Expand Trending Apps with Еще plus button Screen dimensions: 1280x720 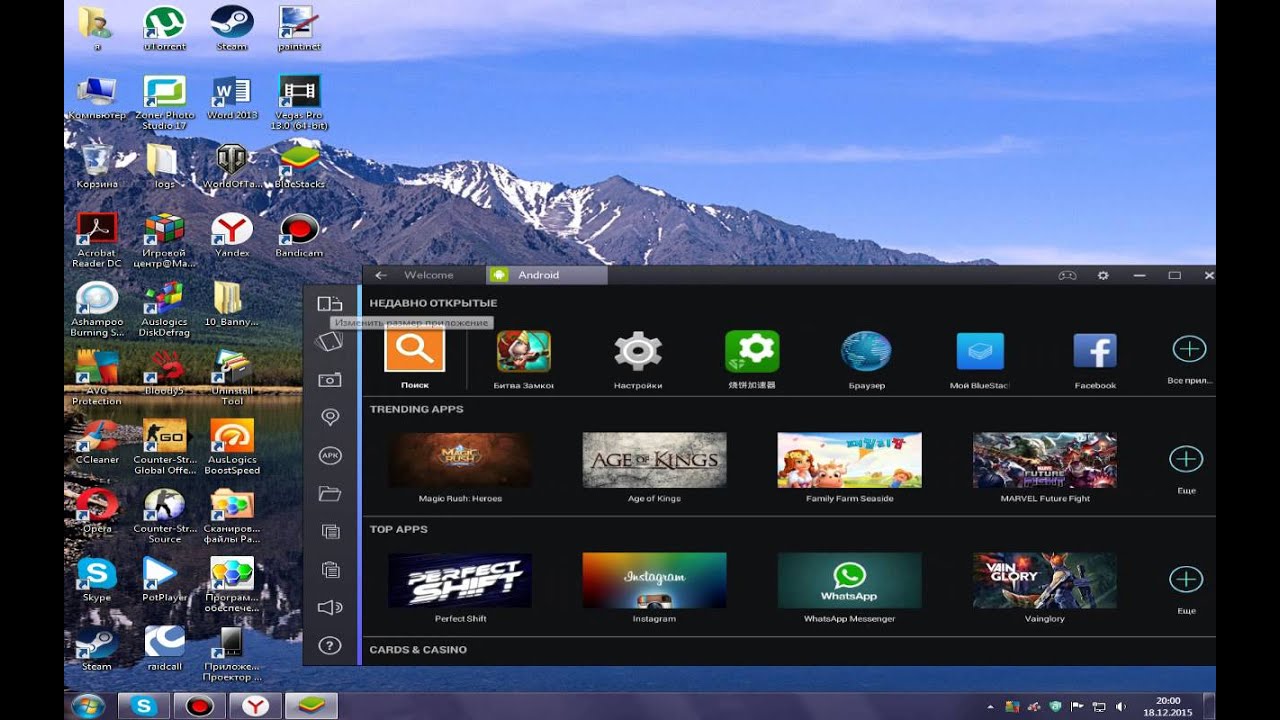pos(1186,459)
